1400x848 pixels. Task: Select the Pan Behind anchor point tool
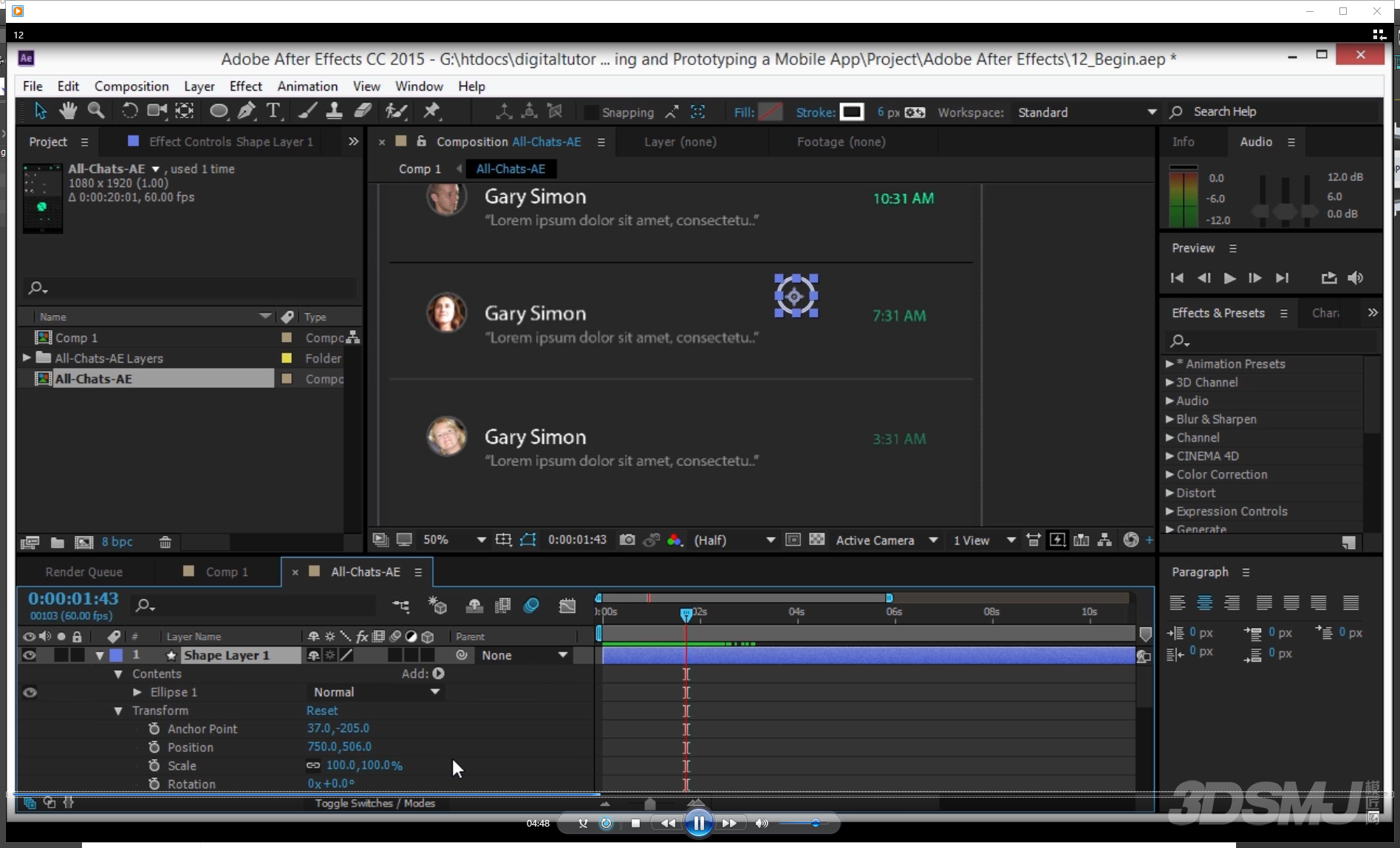click(x=185, y=112)
